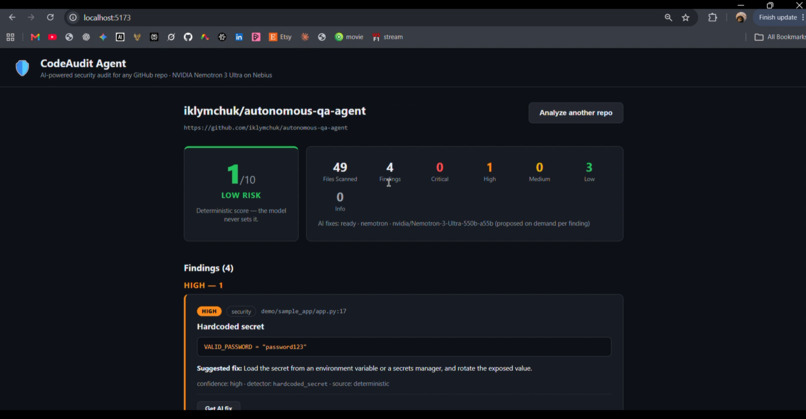Image resolution: width=806 pixels, height=419 pixels.
Task: Open the white AI square bookmark
Action: click(x=120, y=37)
